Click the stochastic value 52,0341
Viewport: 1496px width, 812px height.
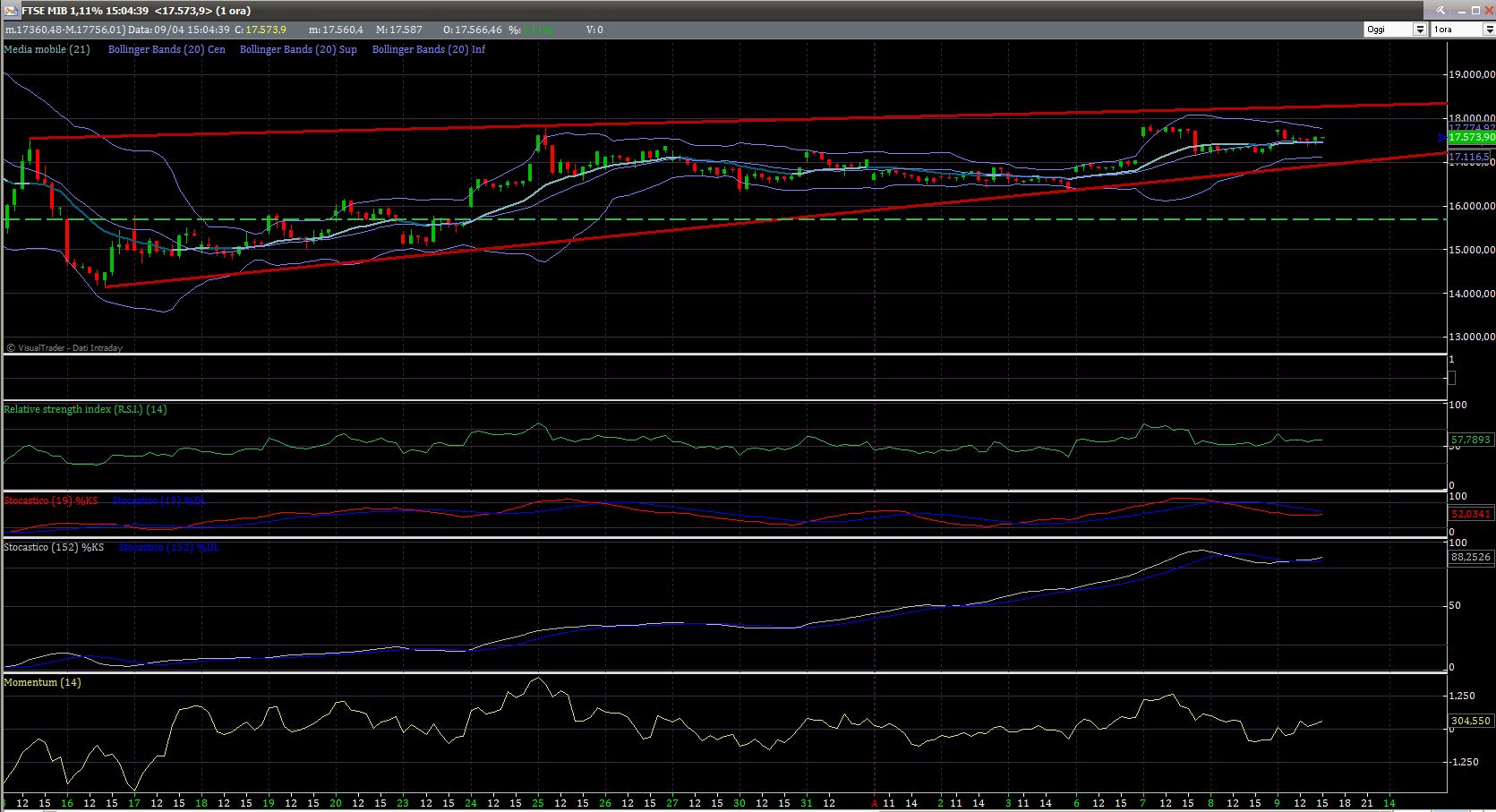[1470, 514]
